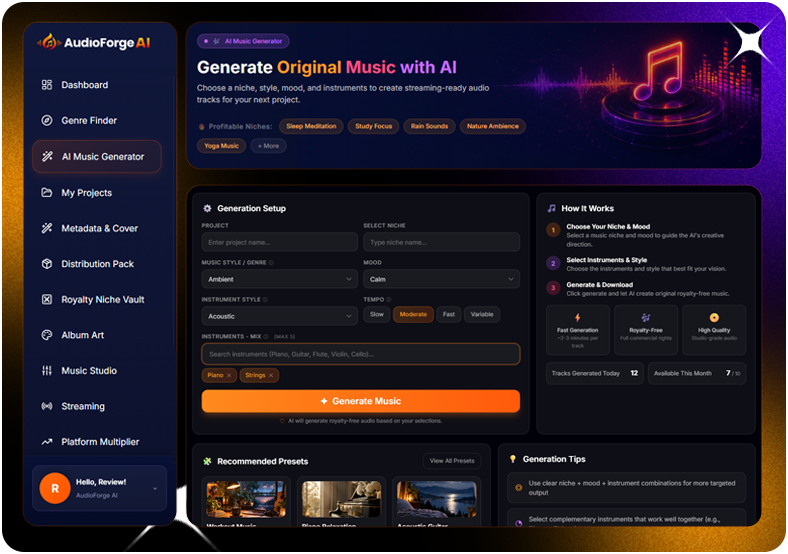
Task: Open the Music Style Ambient dropdown
Action: (279, 279)
